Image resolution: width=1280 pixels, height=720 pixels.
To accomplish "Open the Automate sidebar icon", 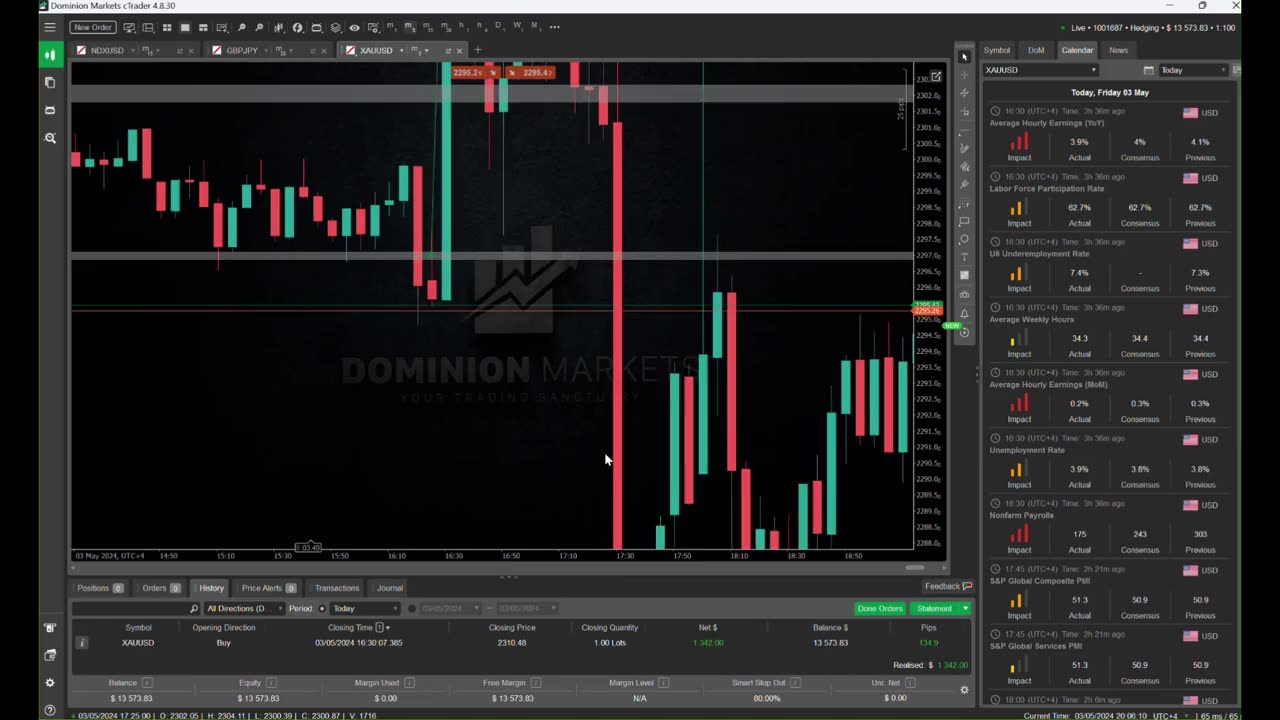I will pos(50,110).
